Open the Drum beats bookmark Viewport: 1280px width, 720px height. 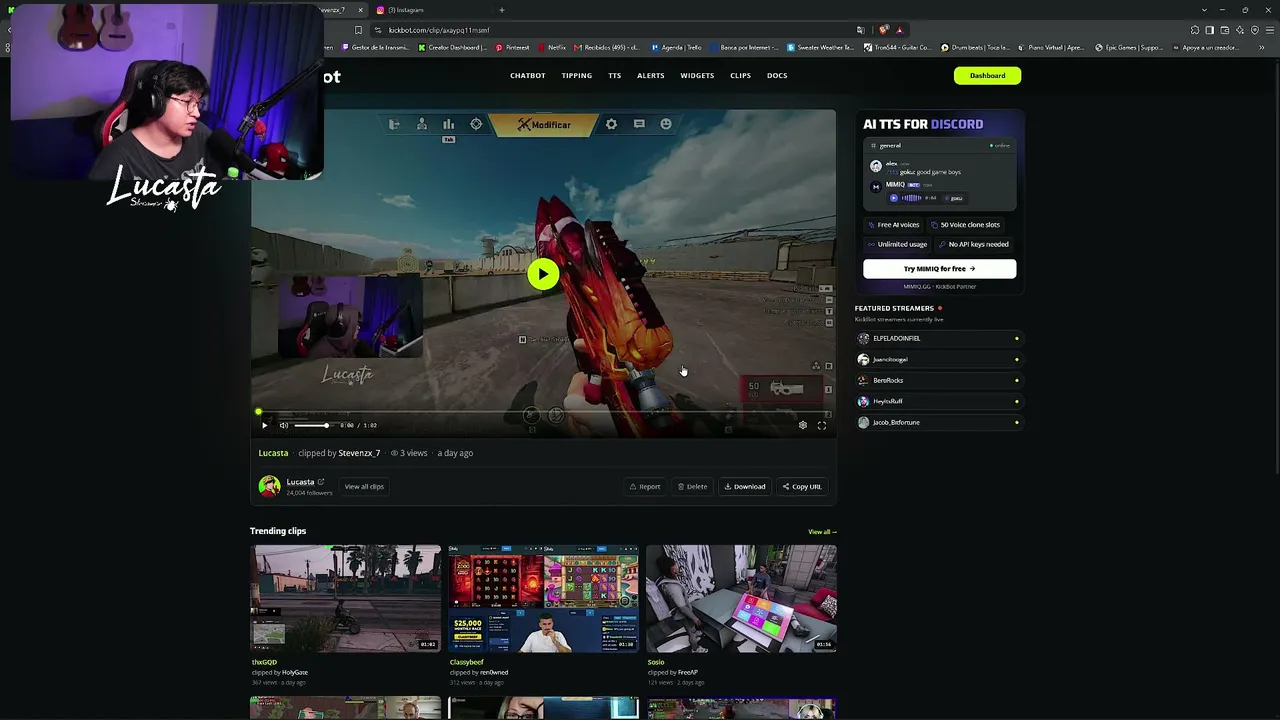coord(975,47)
